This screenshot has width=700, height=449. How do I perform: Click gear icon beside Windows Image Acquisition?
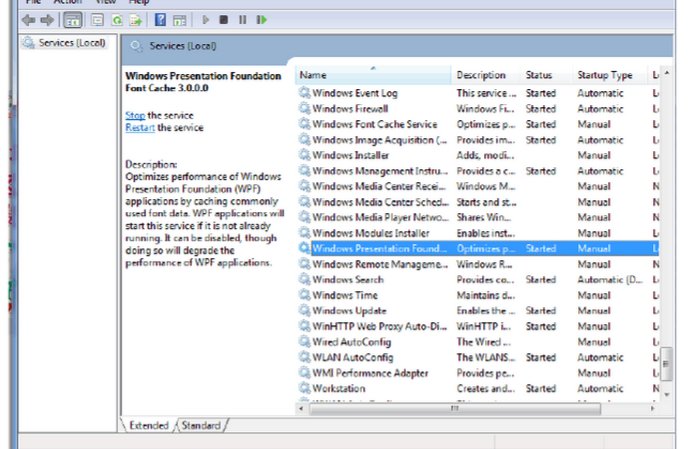304,140
